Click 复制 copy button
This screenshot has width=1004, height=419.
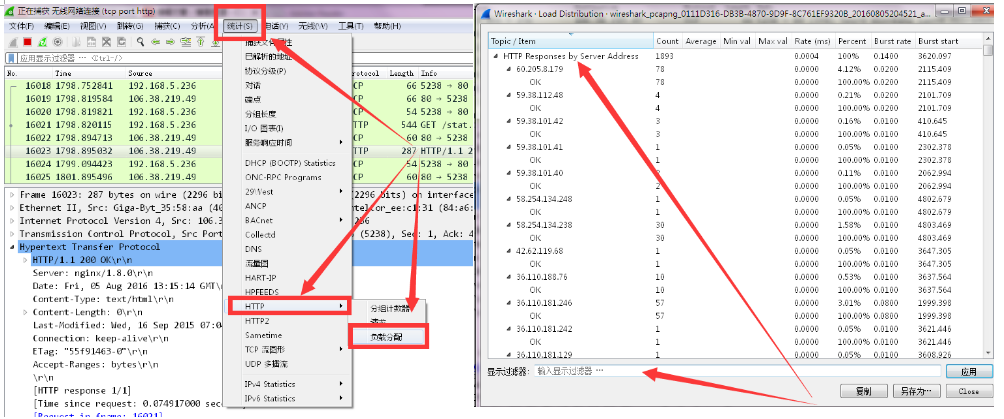point(863,391)
